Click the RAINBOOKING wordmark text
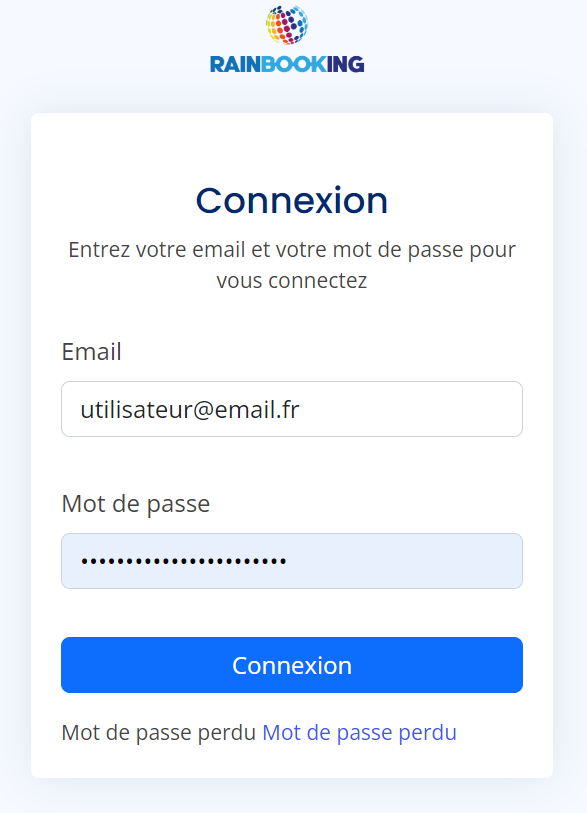587x813 pixels. point(287,64)
